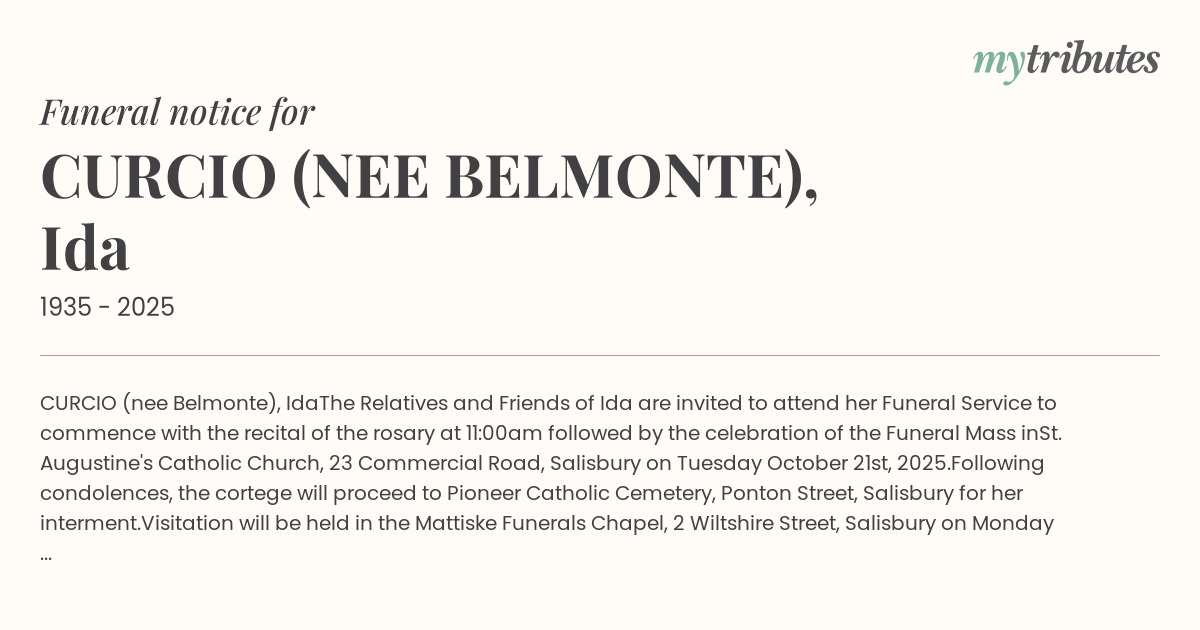Click the trailing ellipsis below the notice

tap(46, 554)
